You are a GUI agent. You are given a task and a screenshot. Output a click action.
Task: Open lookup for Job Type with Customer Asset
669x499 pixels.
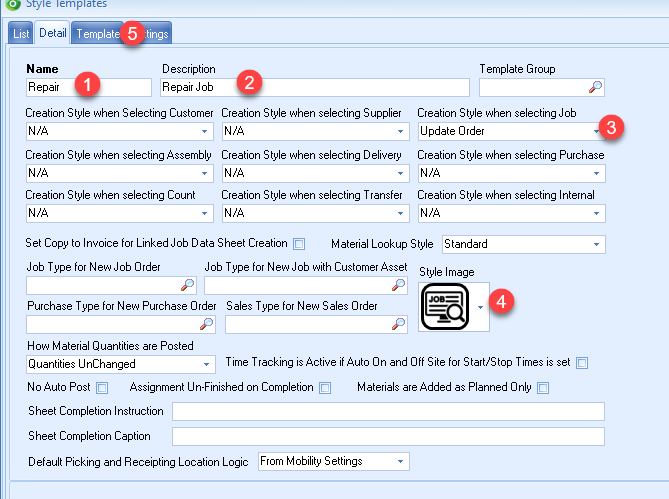tap(398, 285)
